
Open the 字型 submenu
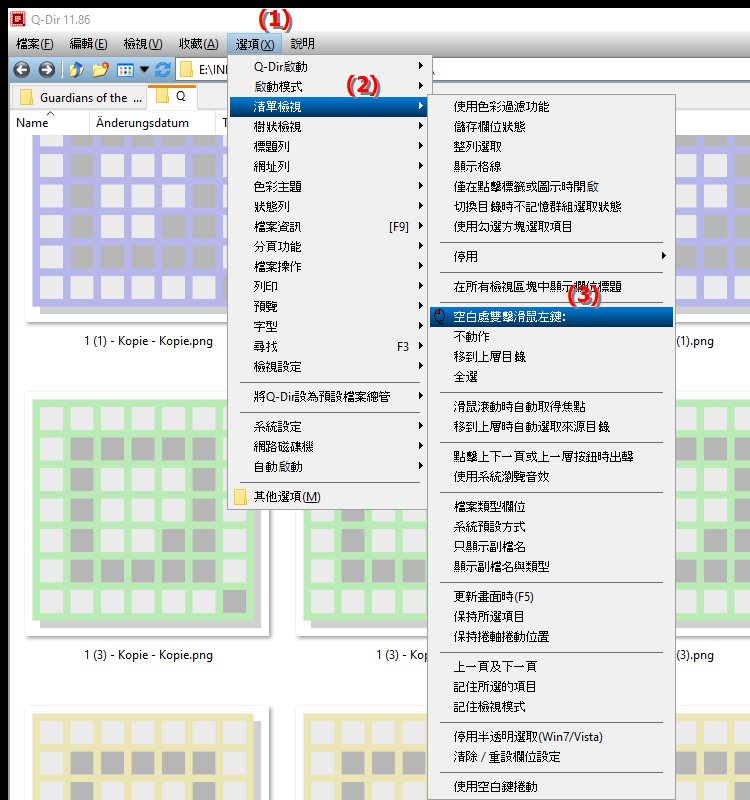click(x=328, y=327)
